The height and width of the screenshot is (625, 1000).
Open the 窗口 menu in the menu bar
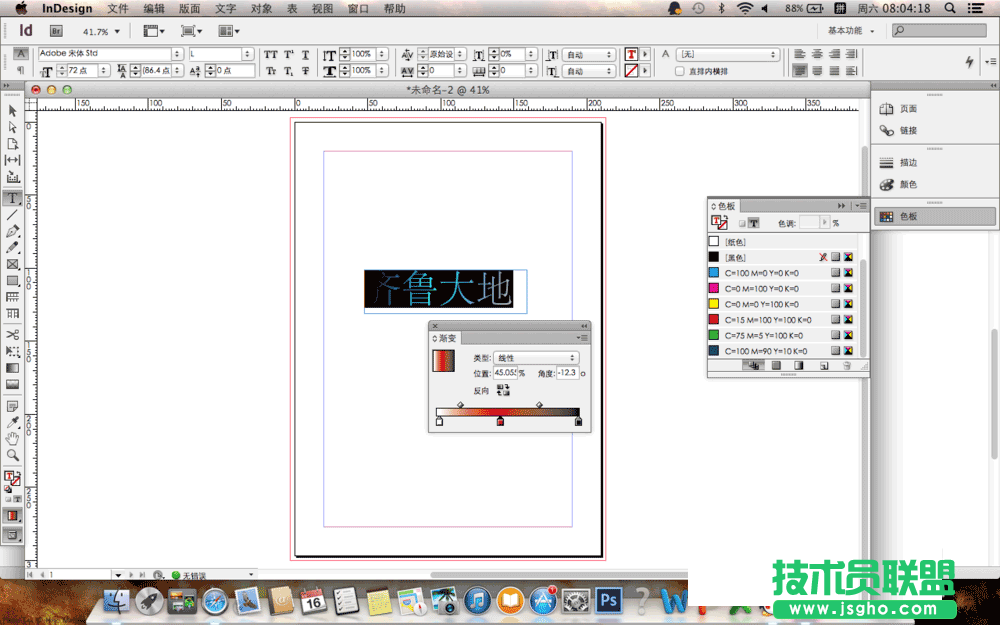click(x=356, y=8)
